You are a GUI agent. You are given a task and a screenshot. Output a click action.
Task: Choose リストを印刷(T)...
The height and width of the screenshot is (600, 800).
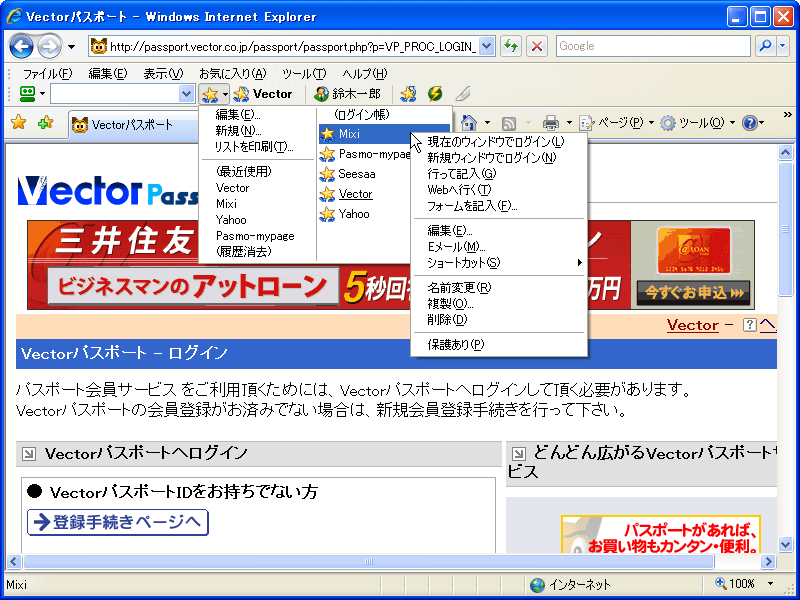pos(258,147)
